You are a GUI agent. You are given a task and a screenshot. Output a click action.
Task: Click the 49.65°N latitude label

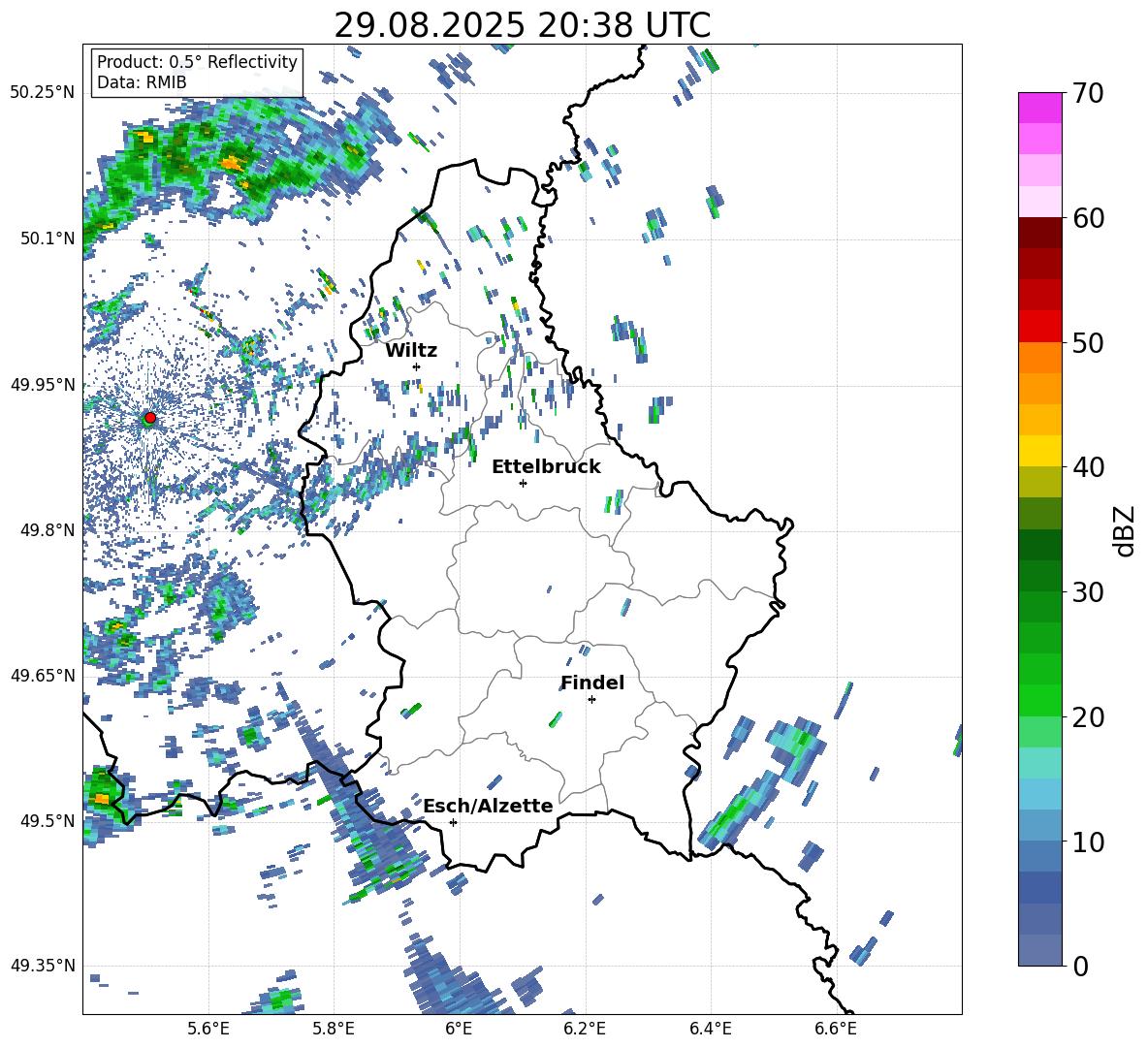tap(43, 675)
